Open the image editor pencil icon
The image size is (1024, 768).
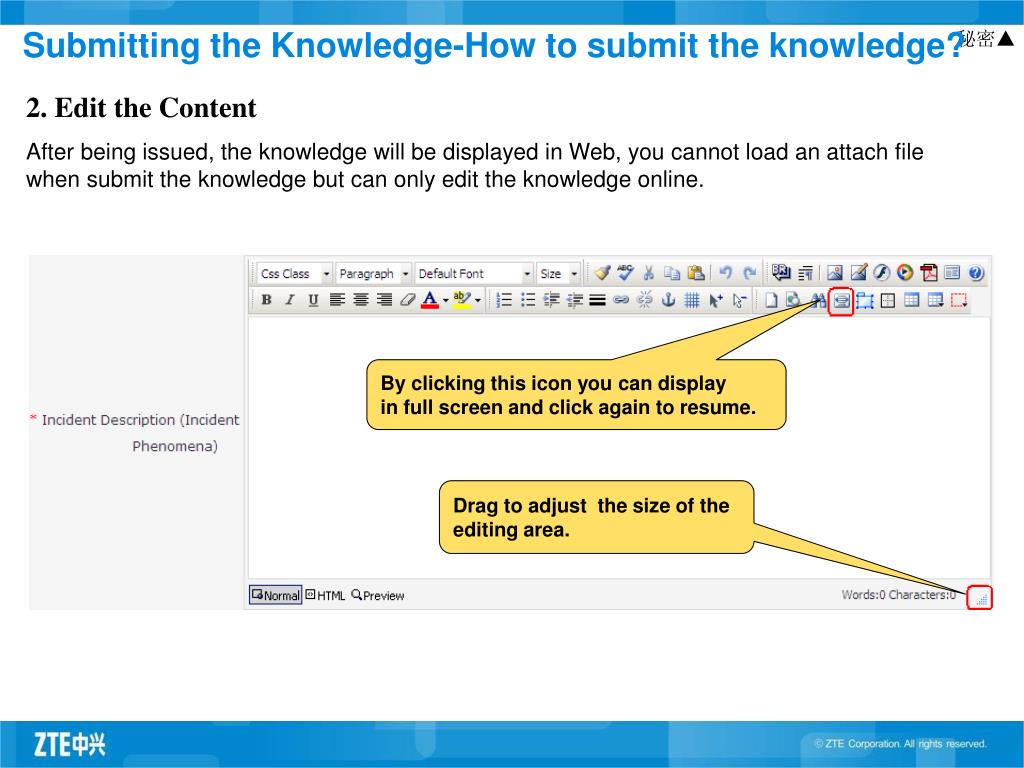pyautogui.click(x=859, y=272)
